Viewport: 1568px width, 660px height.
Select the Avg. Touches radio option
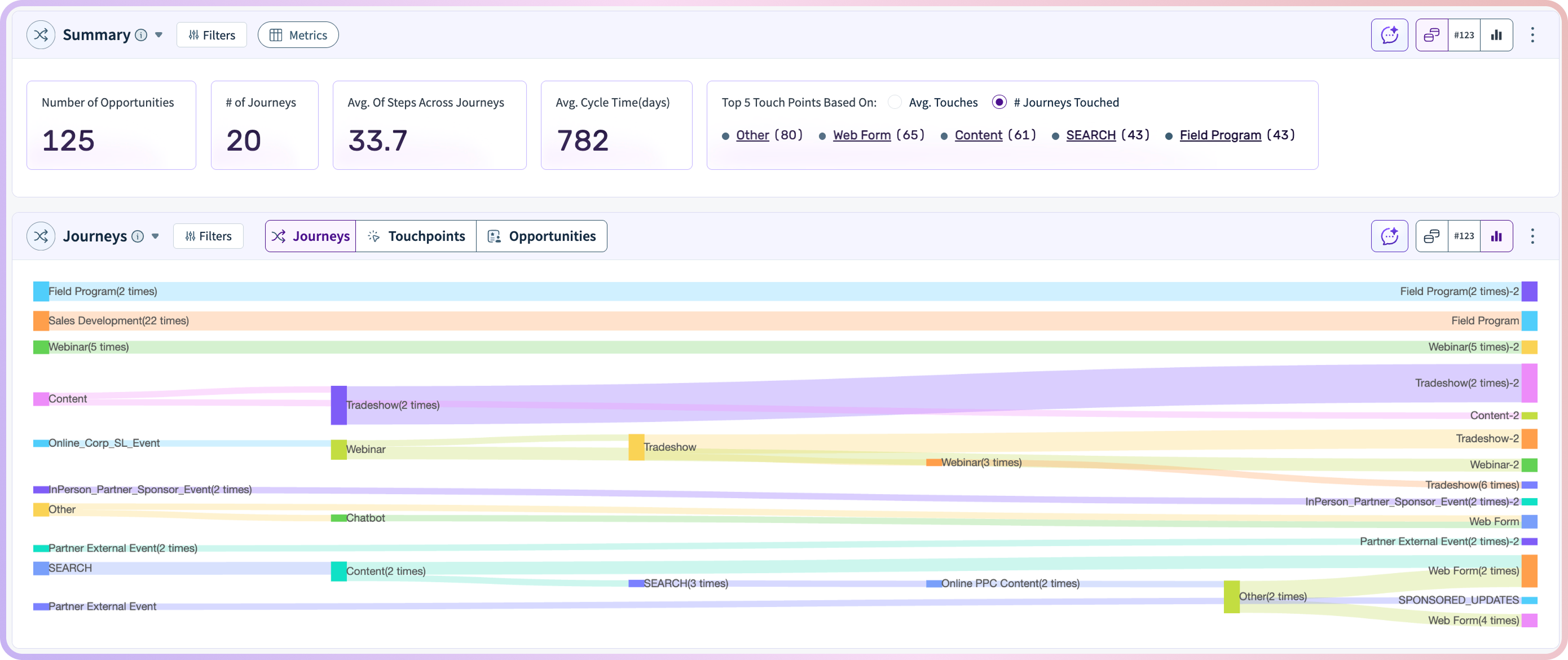pos(894,102)
